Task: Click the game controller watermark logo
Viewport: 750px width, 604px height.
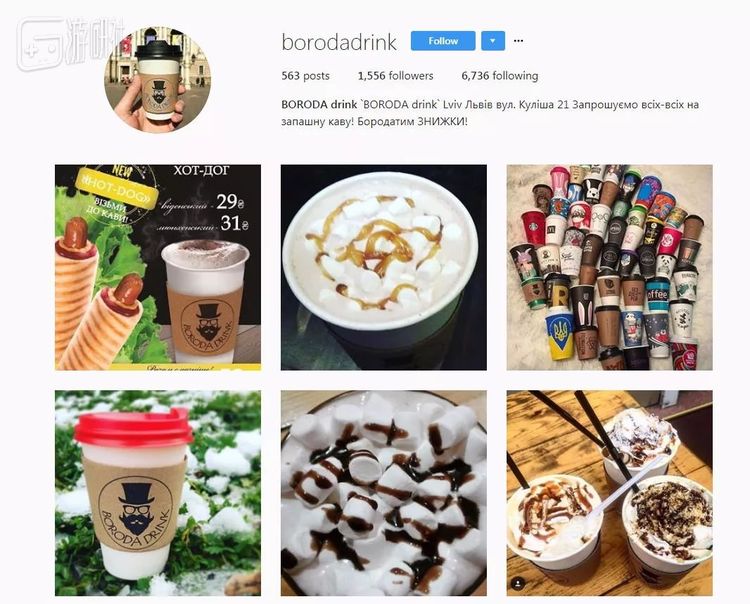Action: [39, 44]
